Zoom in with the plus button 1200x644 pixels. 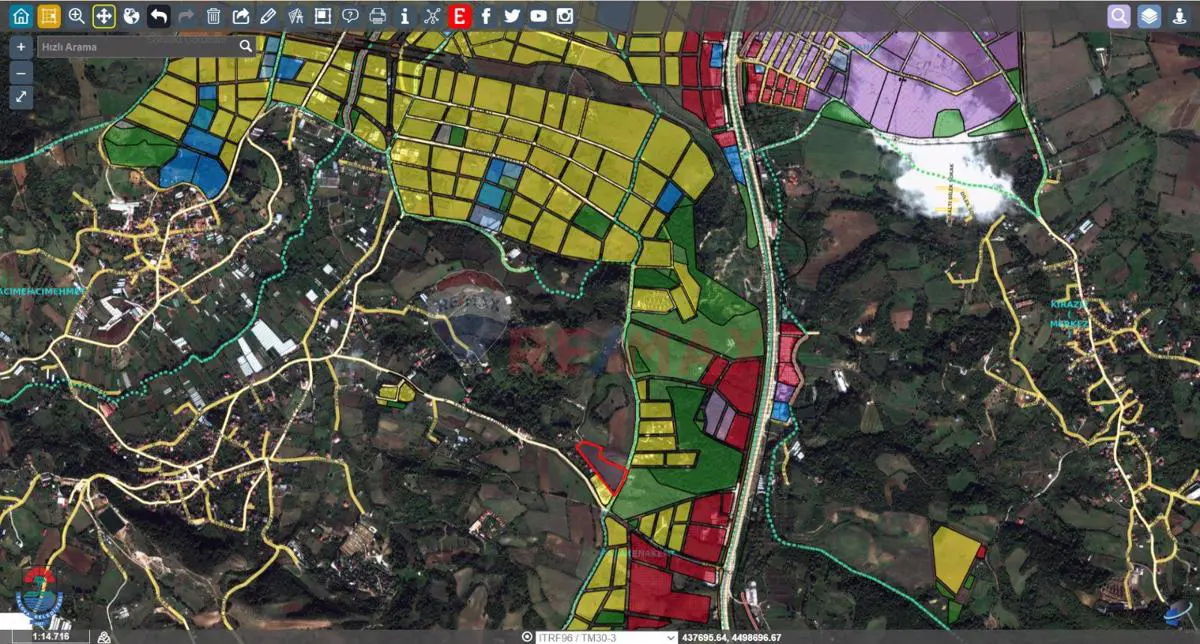21,47
